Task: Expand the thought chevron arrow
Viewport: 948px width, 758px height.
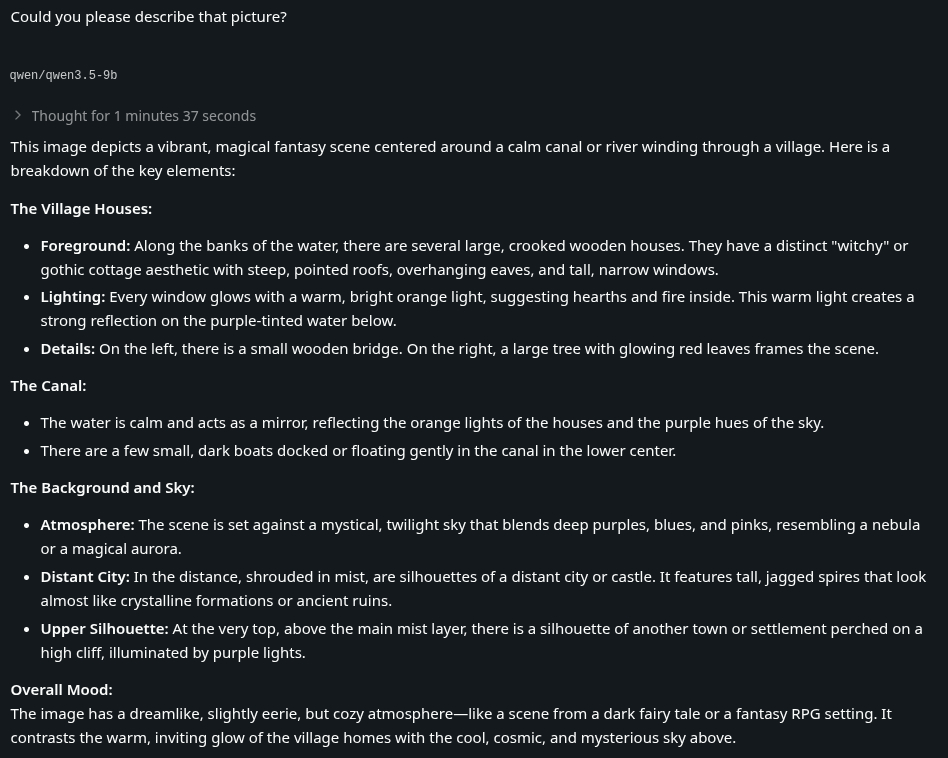Action: tap(18, 116)
